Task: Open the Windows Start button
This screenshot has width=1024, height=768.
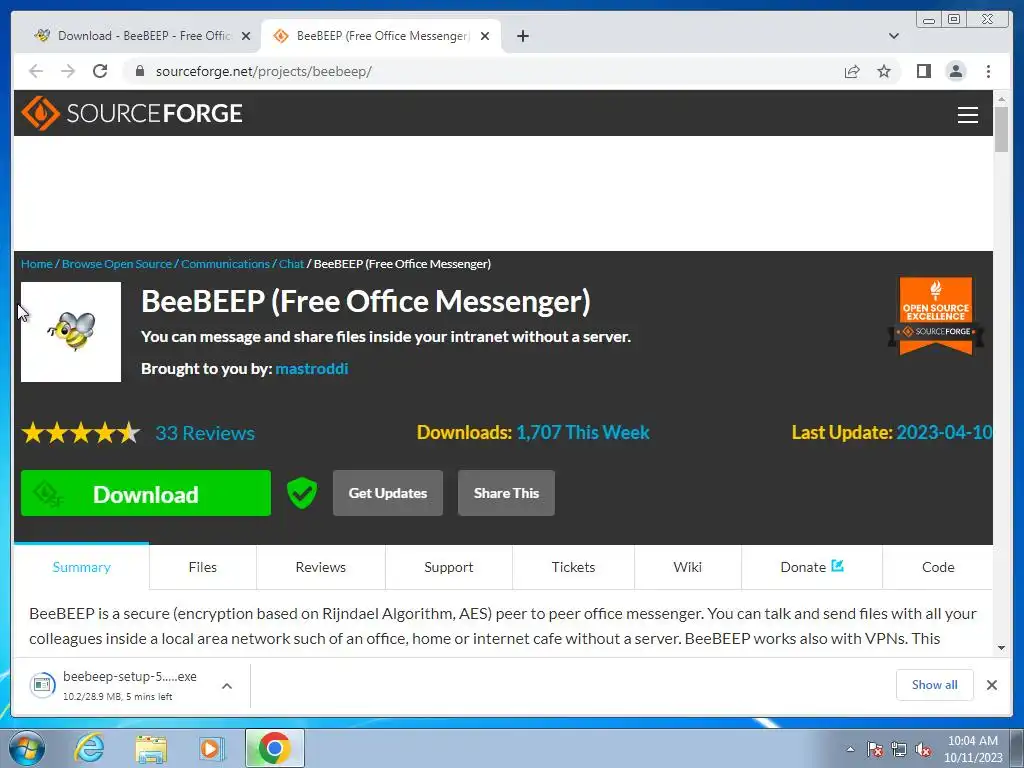Action: click(x=27, y=748)
